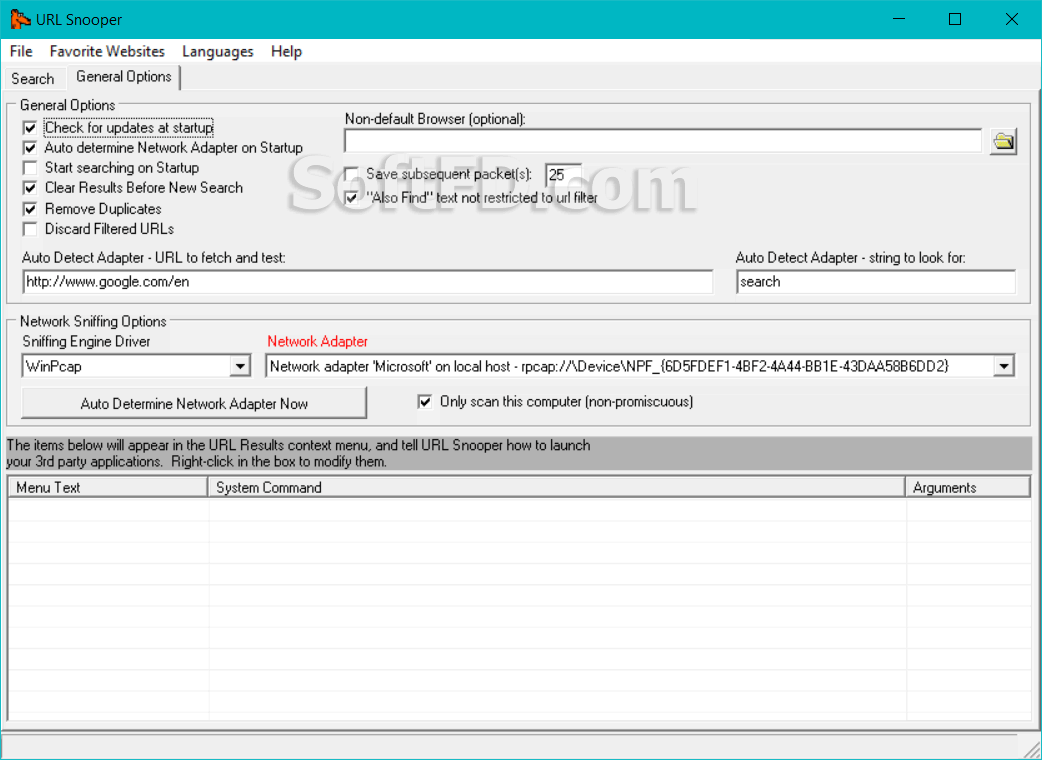Minimize the URL Snooper window
The image size is (1042, 760).
898,19
